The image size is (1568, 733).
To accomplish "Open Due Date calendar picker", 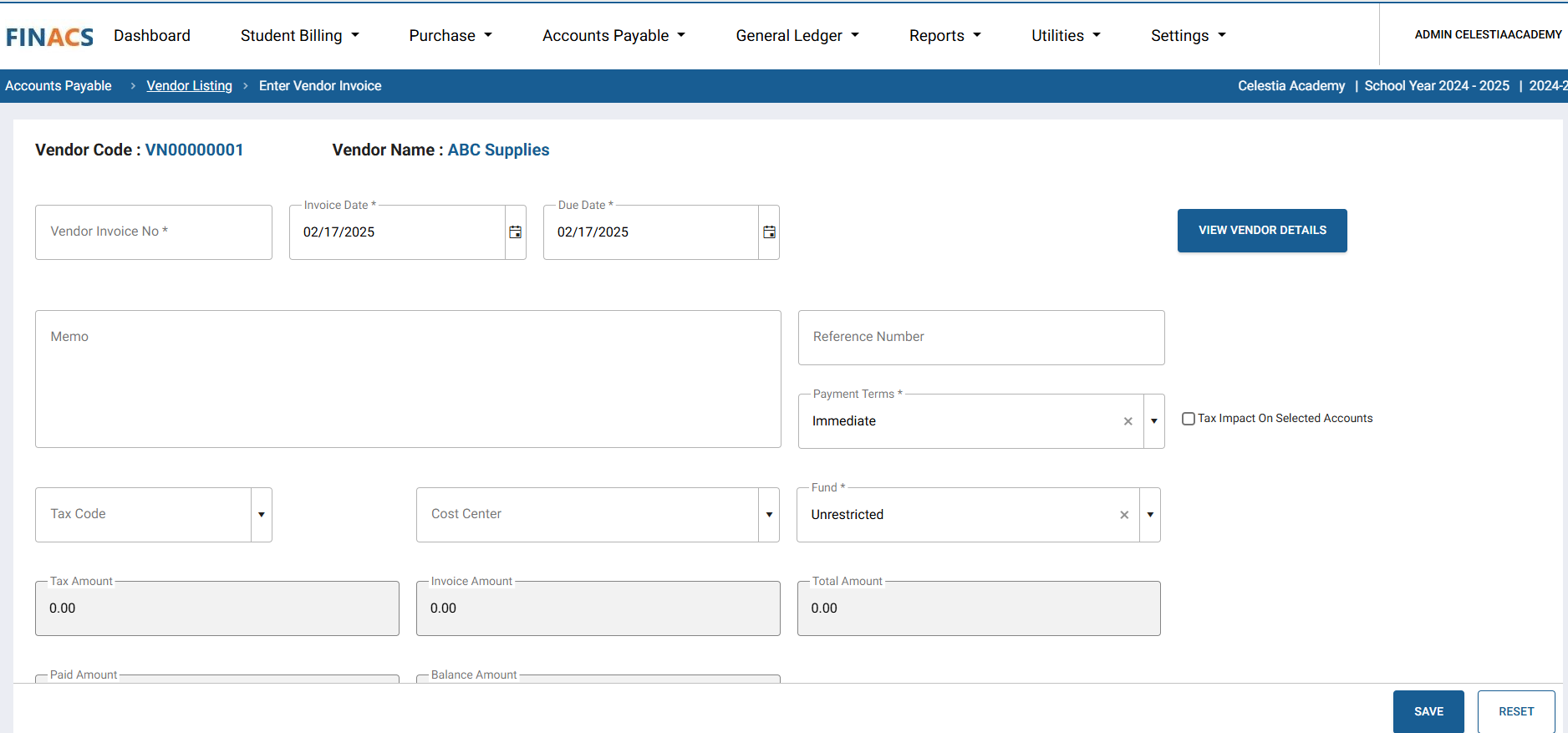I will coord(769,232).
